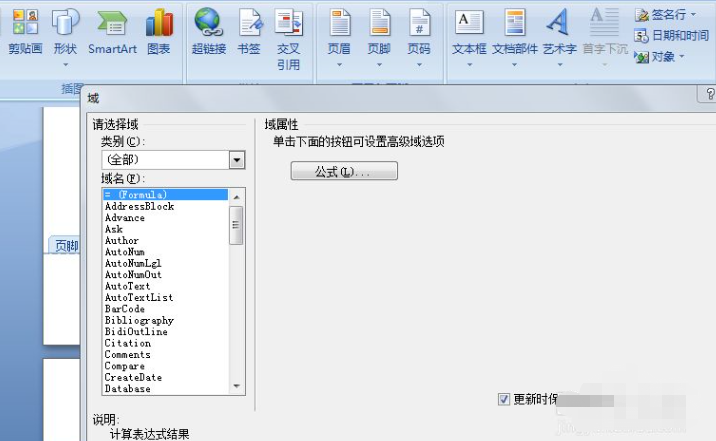Click the Date and Time (日期和时间) button
Image resolution: width=716 pixels, height=441 pixels.
672,36
